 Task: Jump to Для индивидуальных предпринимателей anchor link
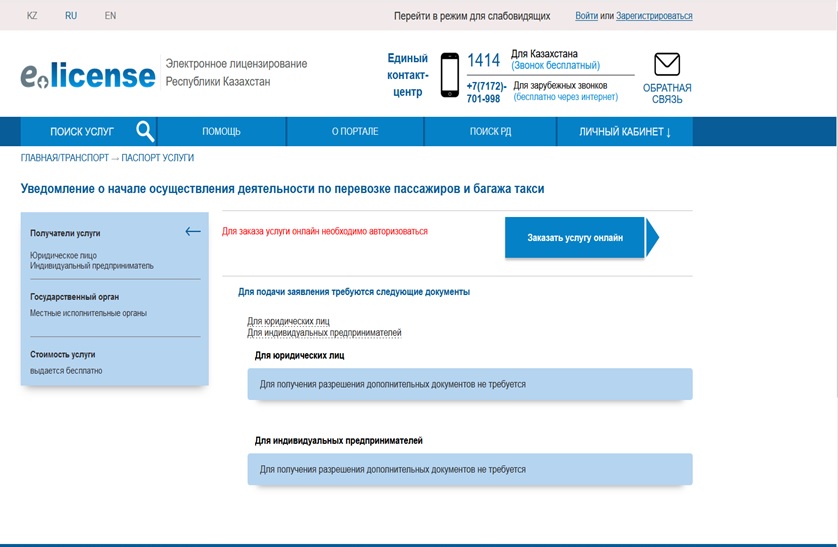pyautogui.click(x=324, y=333)
